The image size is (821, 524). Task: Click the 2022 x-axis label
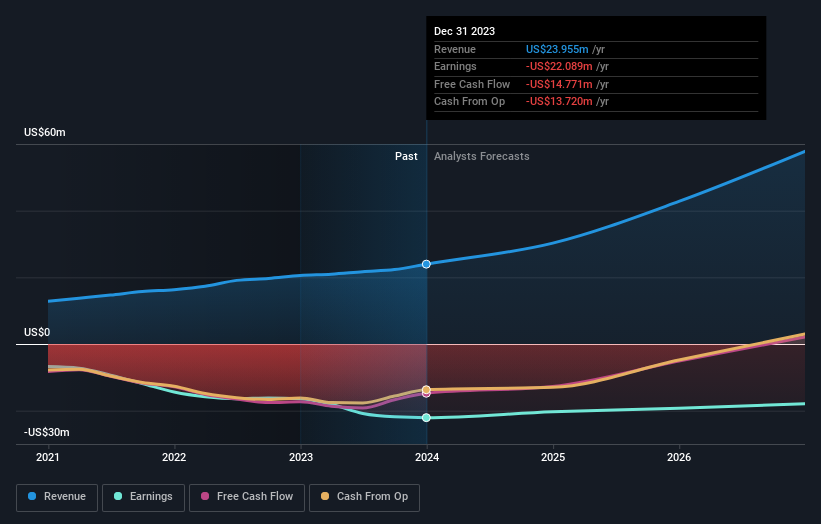click(174, 458)
